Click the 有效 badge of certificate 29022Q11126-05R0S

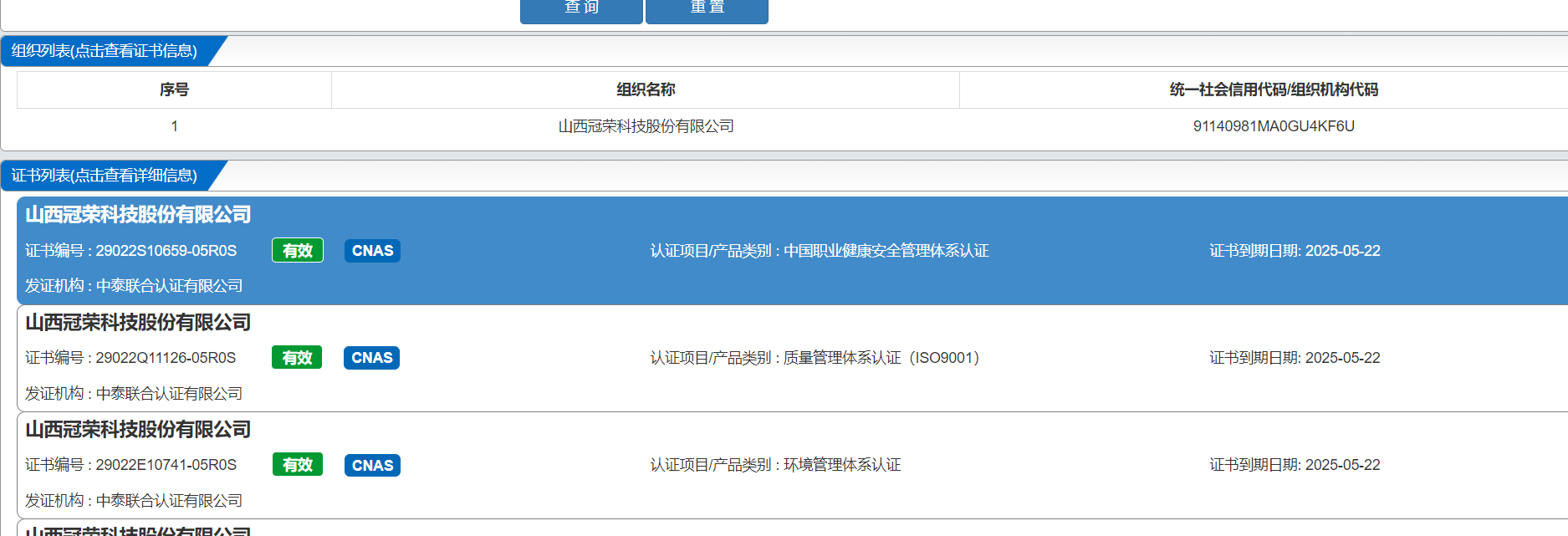pos(297,358)
